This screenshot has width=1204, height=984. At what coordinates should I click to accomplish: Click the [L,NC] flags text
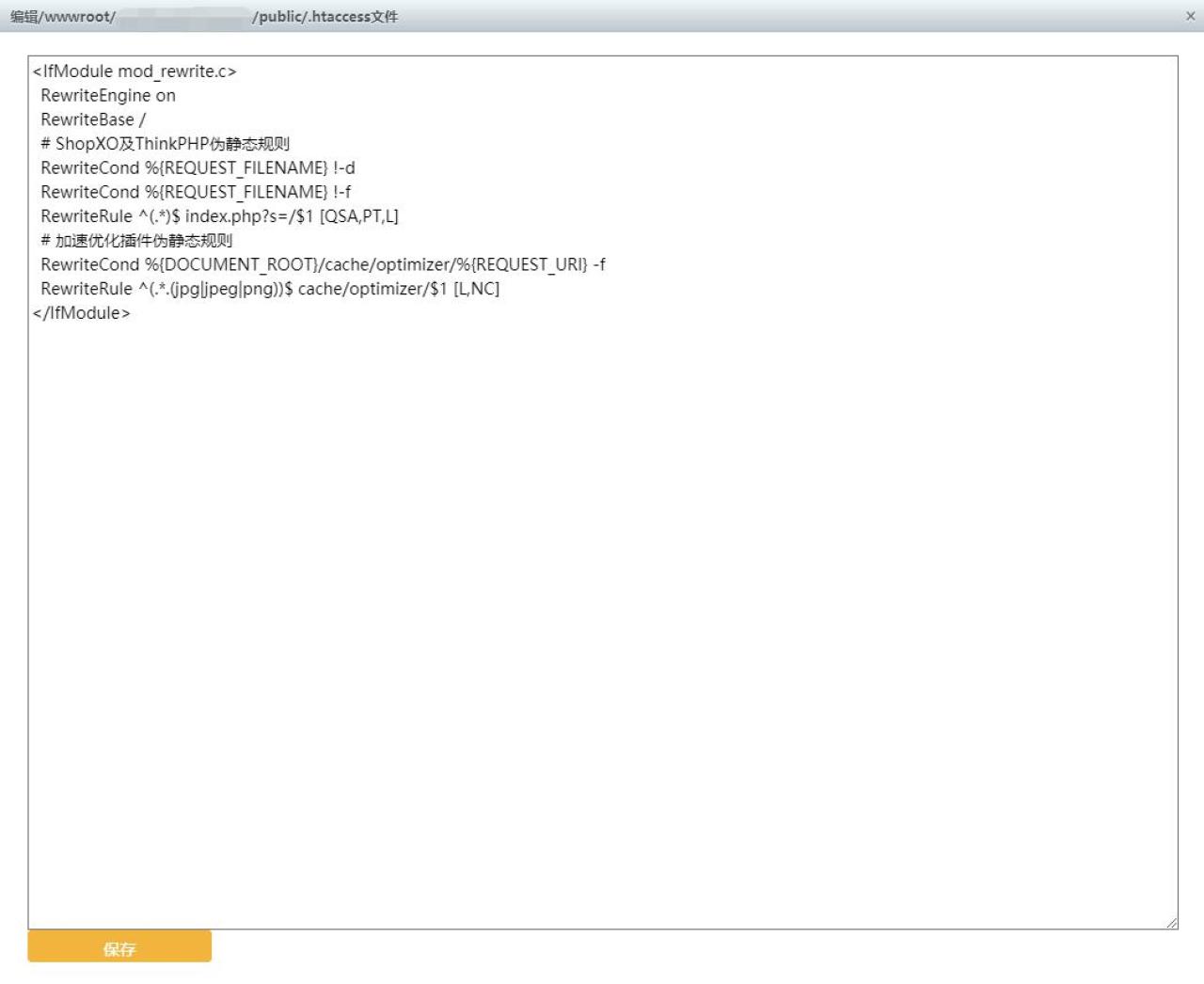(x=476, y=289)
